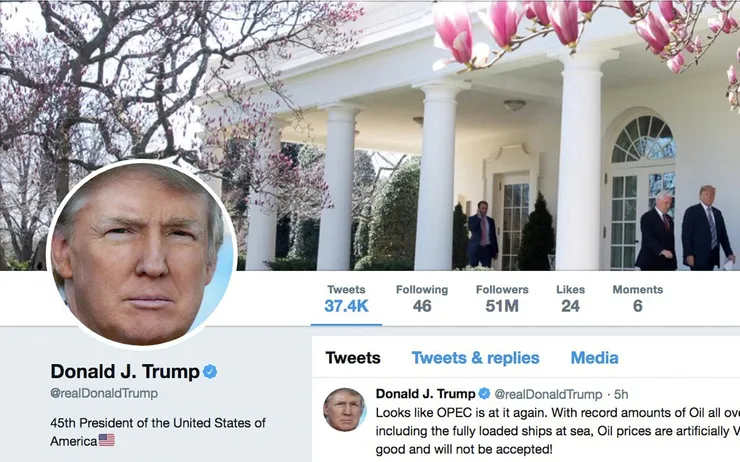
Task: Select the Tweets timeline heading tab
Action: tap(353, 358)
